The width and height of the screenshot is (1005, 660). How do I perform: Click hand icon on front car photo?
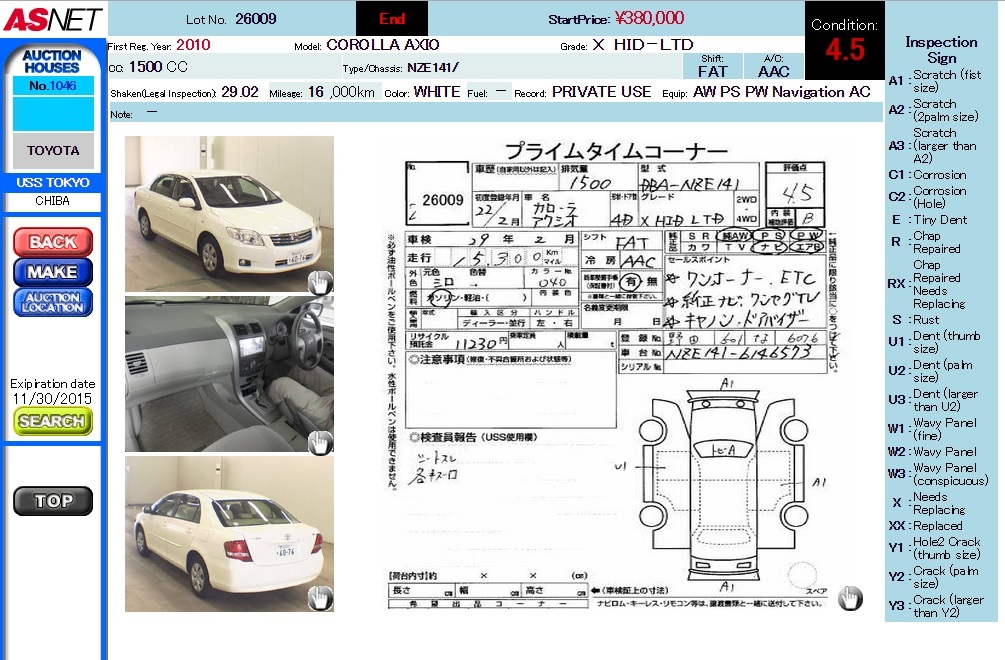click(x=319, y=281)
